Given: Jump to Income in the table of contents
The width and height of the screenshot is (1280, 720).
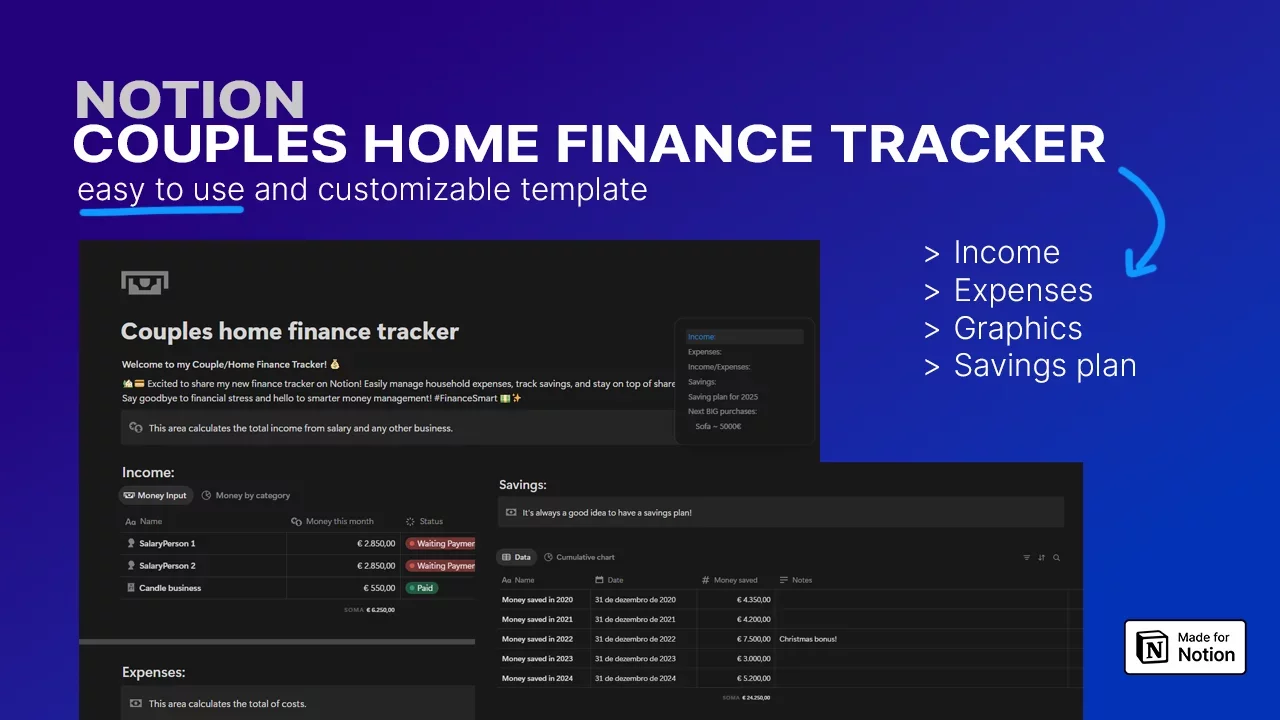Looking at the screenshot, I should pos(744,337).
